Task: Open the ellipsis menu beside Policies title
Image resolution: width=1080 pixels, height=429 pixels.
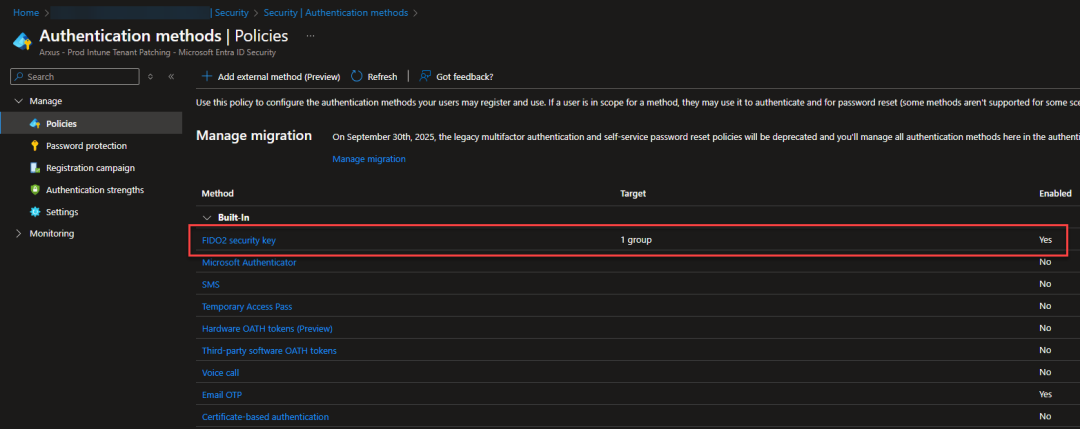Action: click(311, 36)
